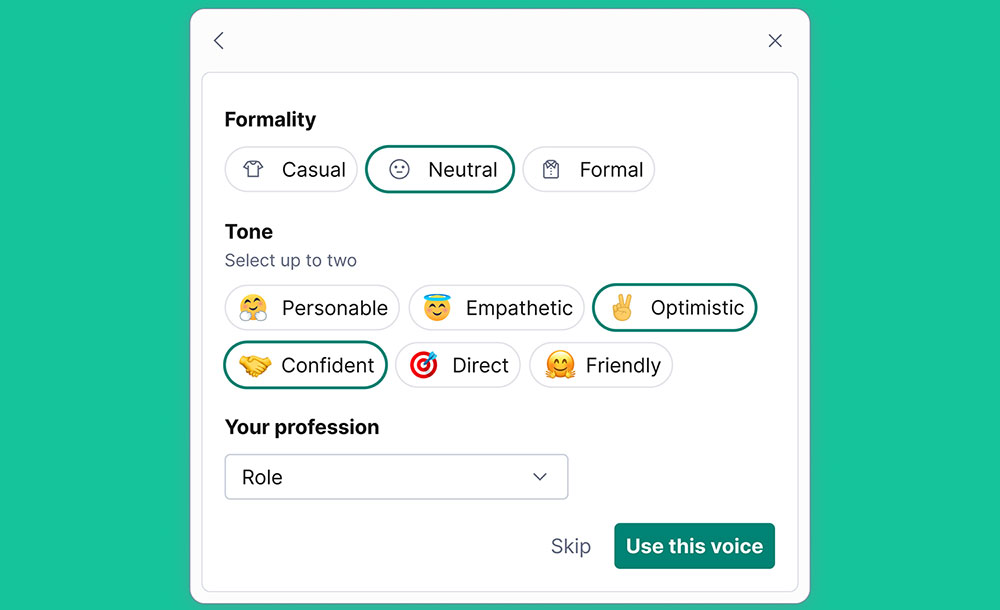Click the Use this voice button

[694, 546]
